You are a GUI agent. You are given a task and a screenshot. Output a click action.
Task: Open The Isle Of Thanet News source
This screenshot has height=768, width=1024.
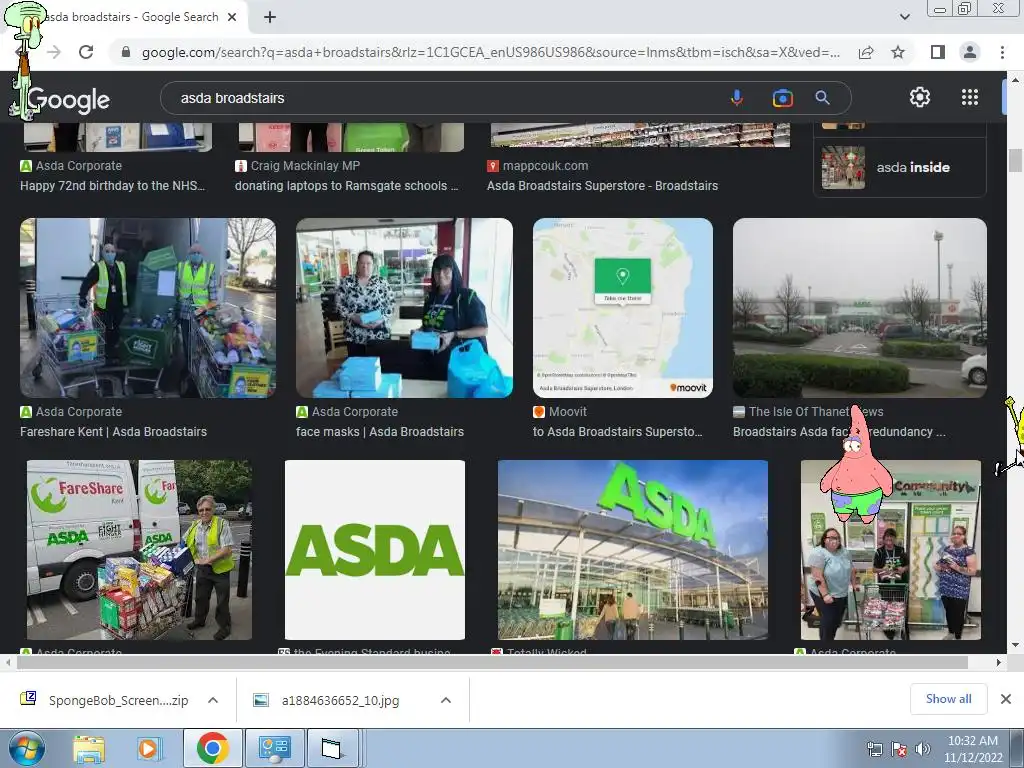tap(808, 411)
